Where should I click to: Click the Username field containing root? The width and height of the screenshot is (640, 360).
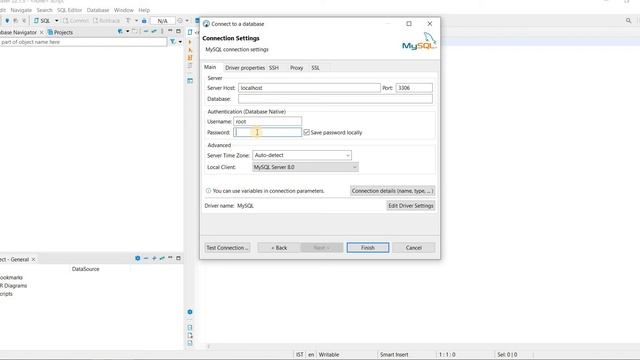point(267,121)
